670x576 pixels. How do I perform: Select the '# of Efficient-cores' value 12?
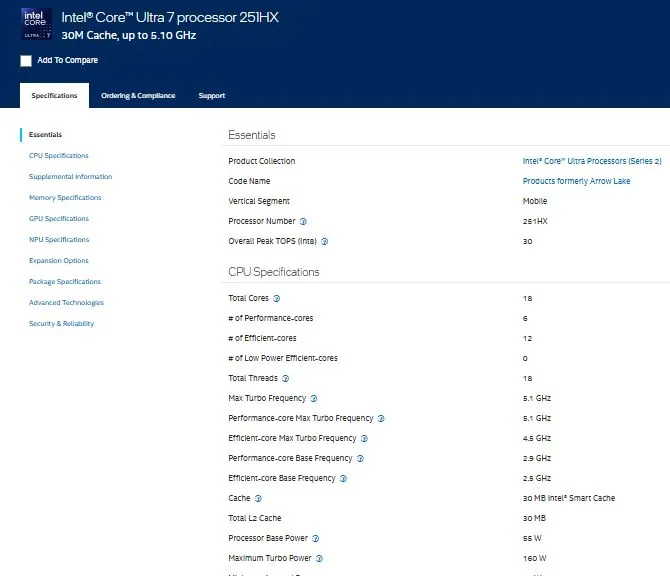(527, 338)
